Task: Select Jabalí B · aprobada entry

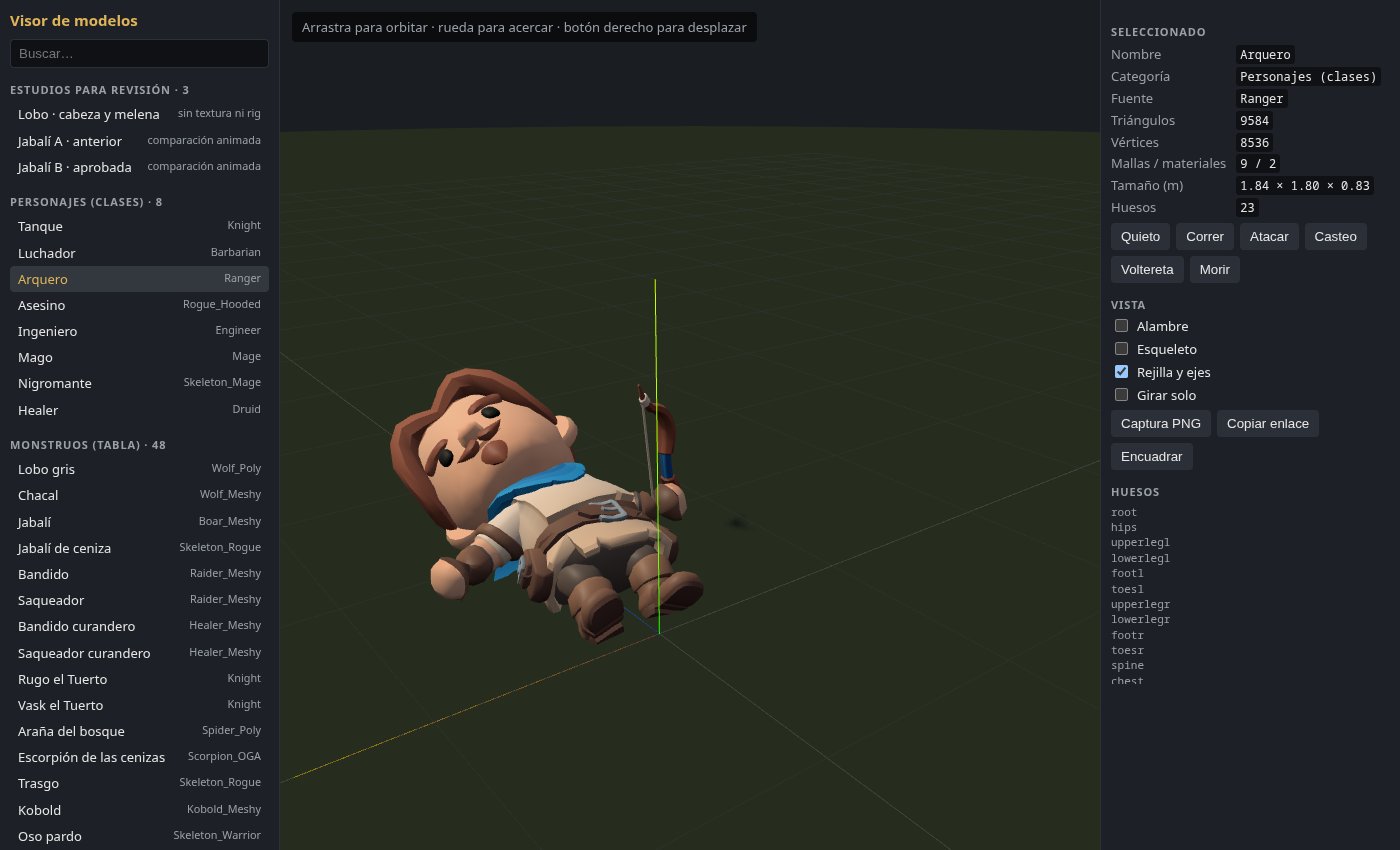Action: pyautogui.click(x=139, y=167)
